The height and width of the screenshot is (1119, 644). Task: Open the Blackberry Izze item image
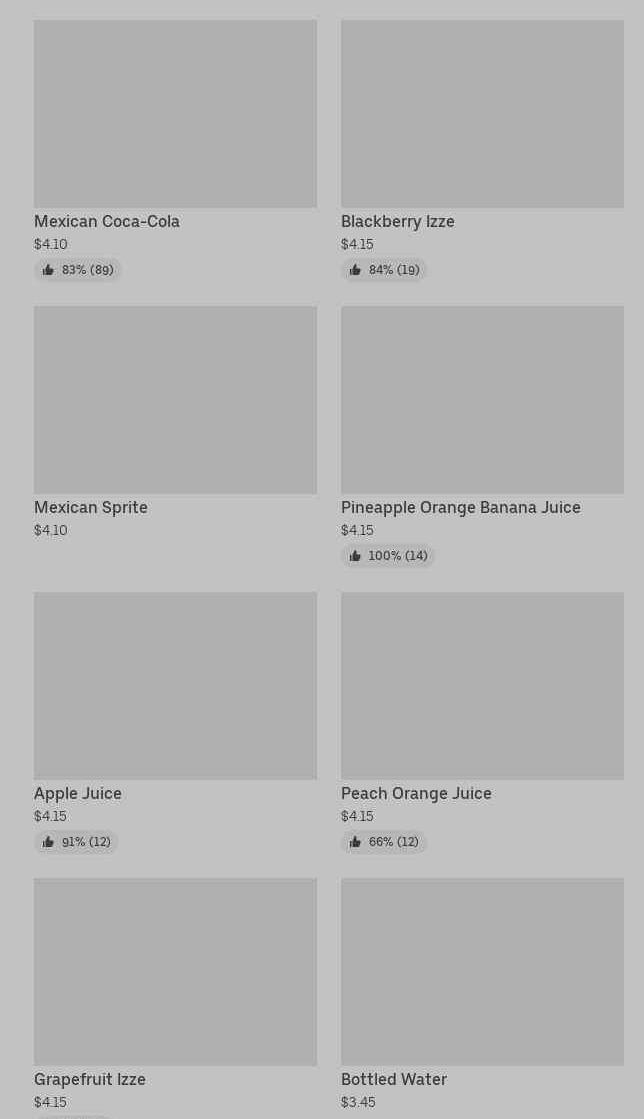[482, 114]
